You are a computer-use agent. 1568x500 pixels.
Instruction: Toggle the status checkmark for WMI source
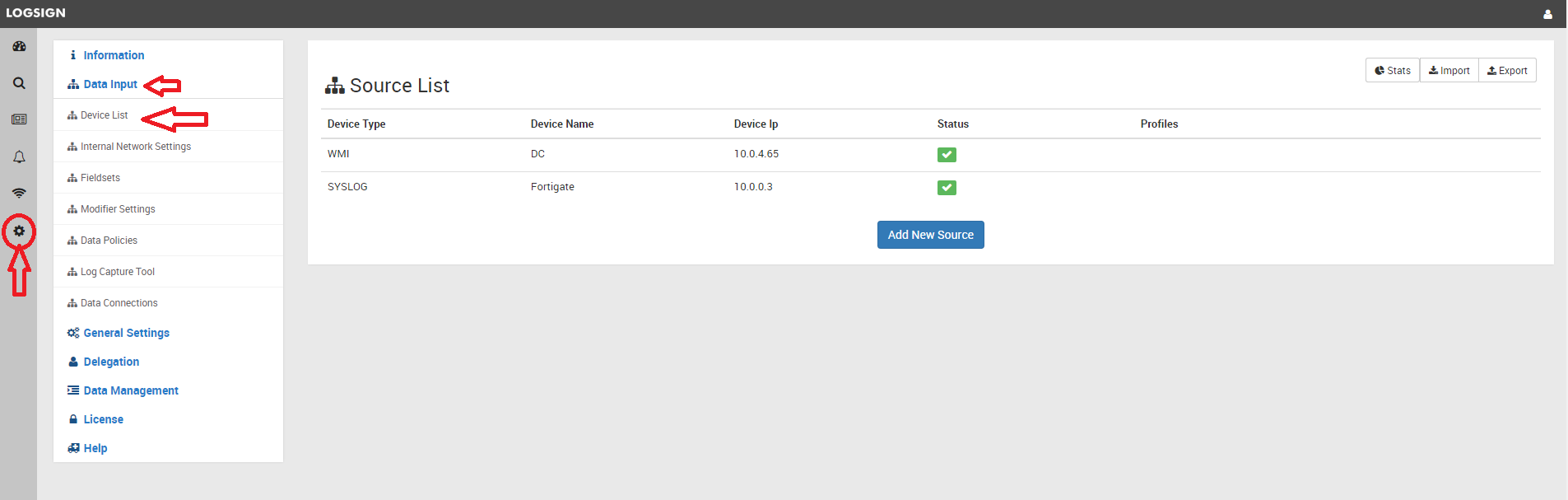click(x=947, y=155)
